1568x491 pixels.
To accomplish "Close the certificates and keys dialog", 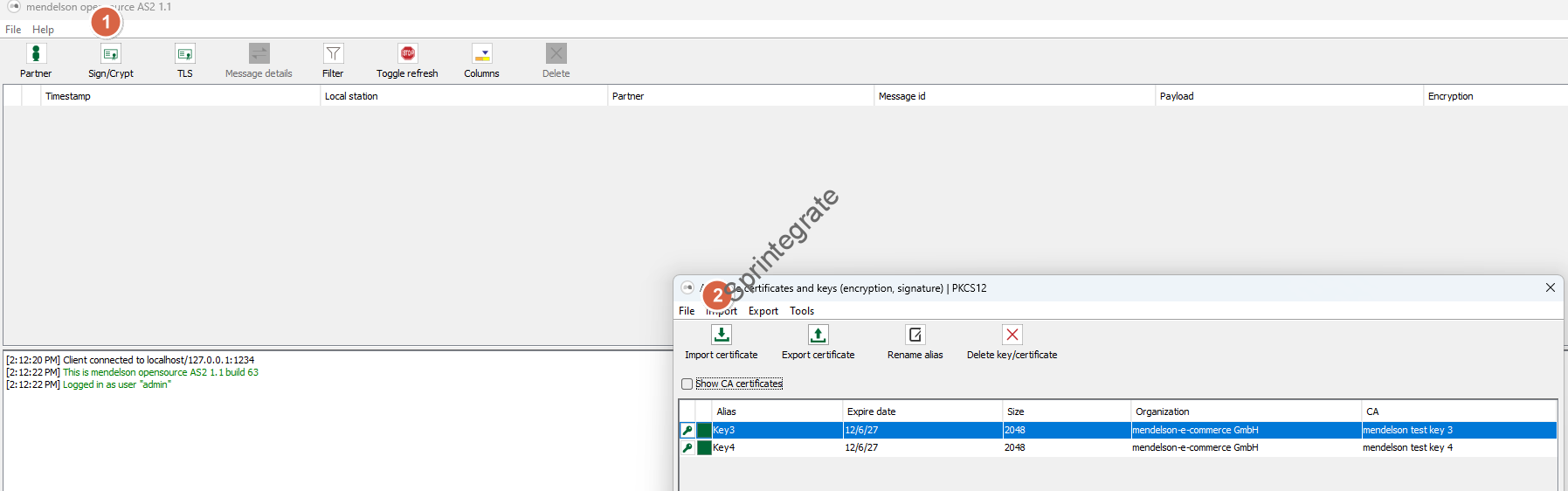I will pyautogui.click(x=1551, y=287).
